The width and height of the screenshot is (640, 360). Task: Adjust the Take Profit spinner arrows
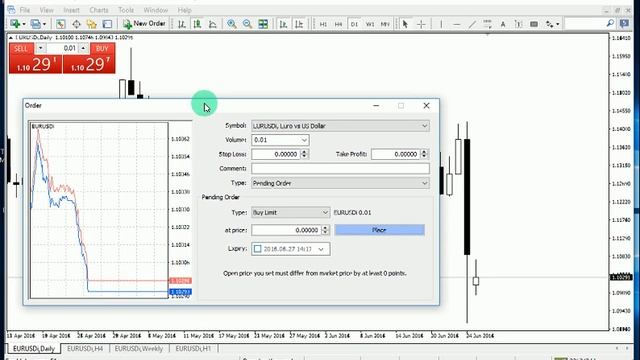coord(424,154)
